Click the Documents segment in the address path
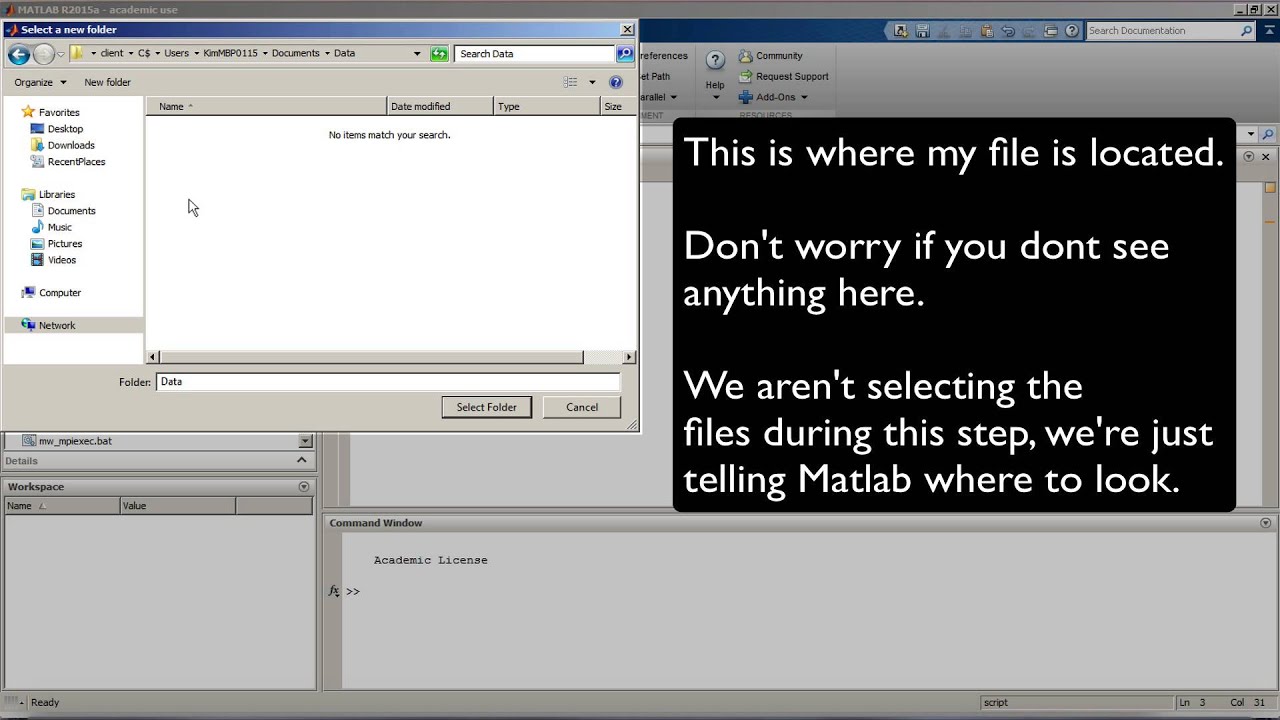Screen dimensions: 1280x720 coord(296,53)
